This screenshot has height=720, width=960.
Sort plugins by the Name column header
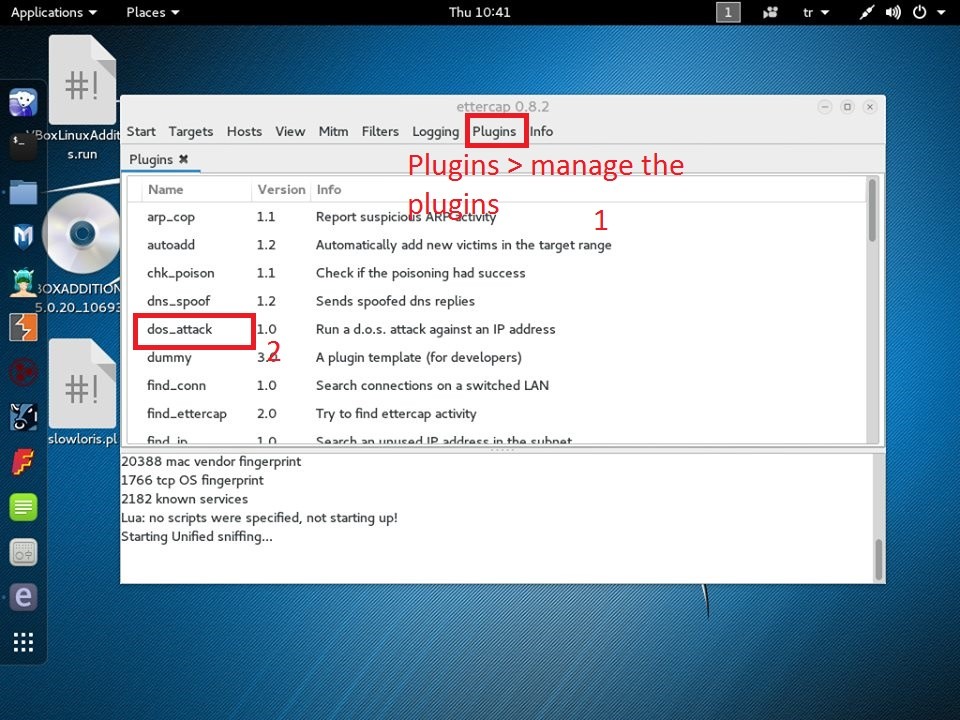point(165,190)
